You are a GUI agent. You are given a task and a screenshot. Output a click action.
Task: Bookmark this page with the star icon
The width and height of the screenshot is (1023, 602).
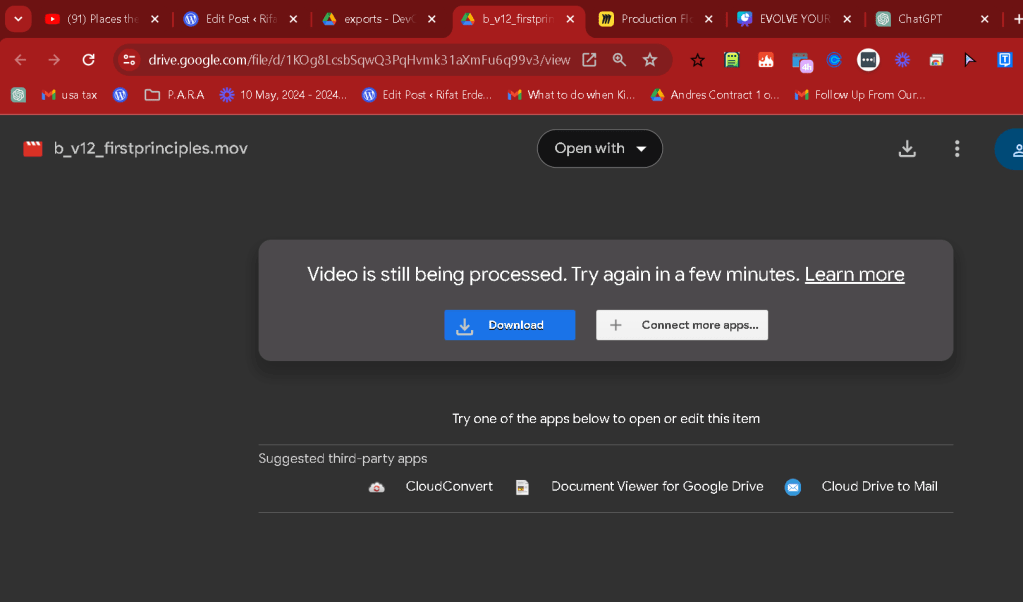(x=650, y=60)
